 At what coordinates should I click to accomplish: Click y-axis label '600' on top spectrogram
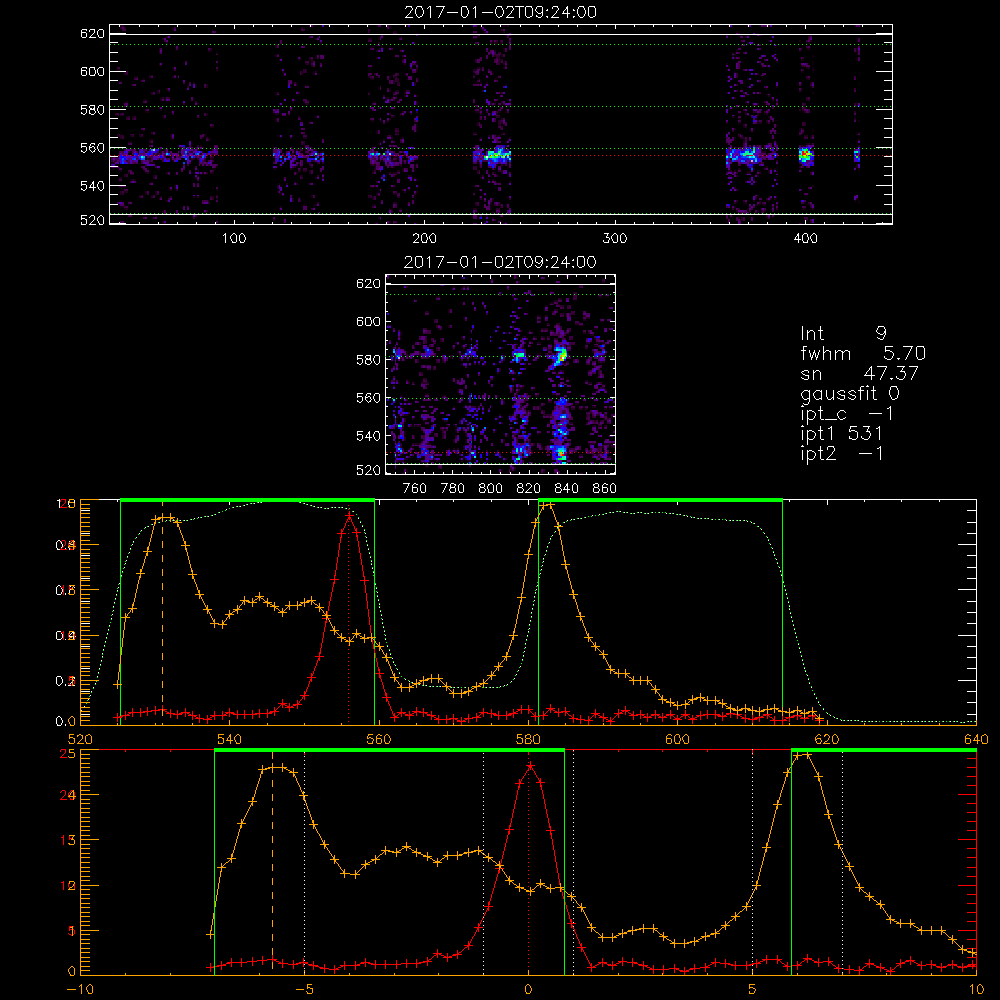pos(92,71)
